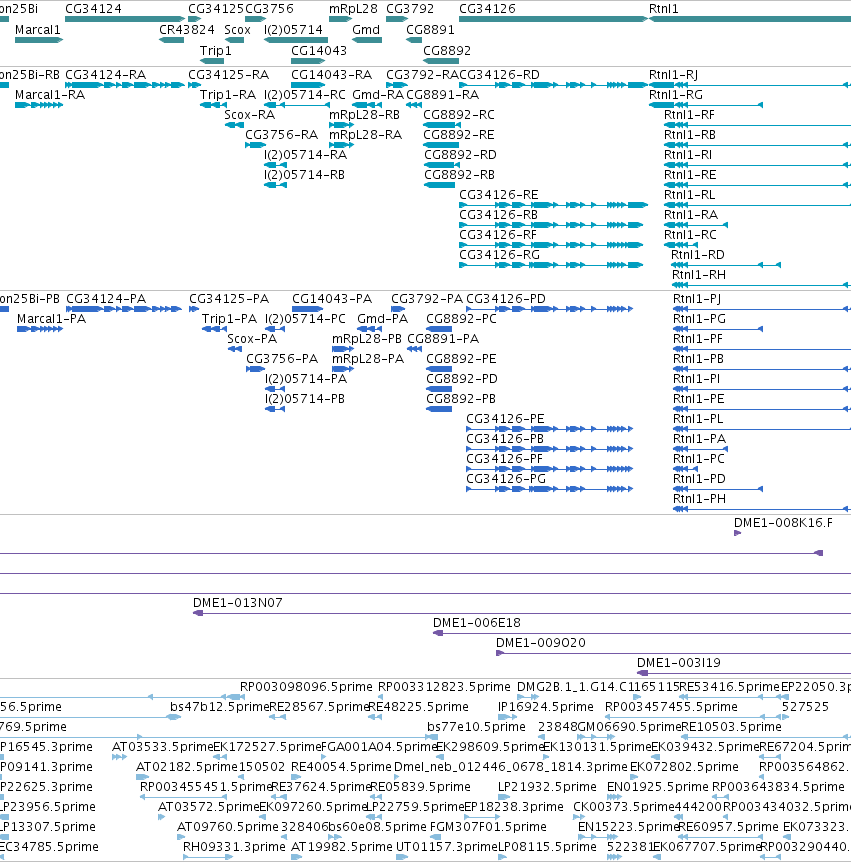Click the Scox-RA transcript label
This screenshot has width=851, height=862.
[x=250, y=115]
